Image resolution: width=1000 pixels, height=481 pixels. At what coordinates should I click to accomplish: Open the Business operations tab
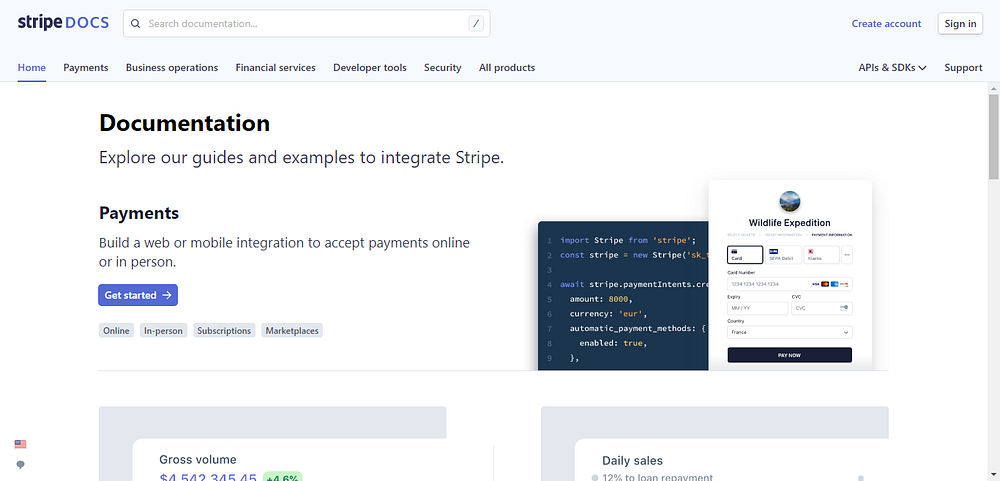point(172,68)
